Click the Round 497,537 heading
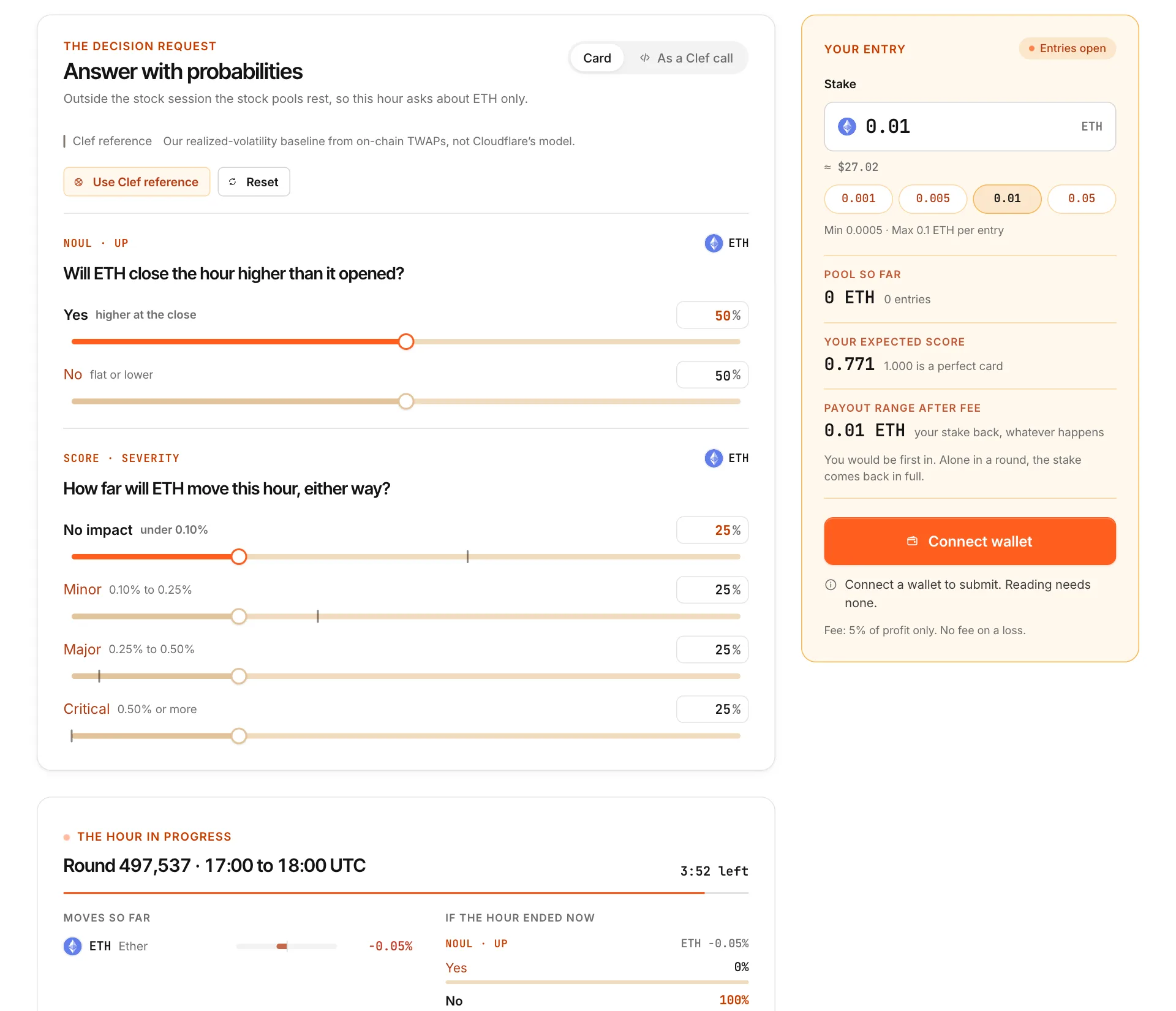Viewport: 1176px width, 1011px height. 214,865
